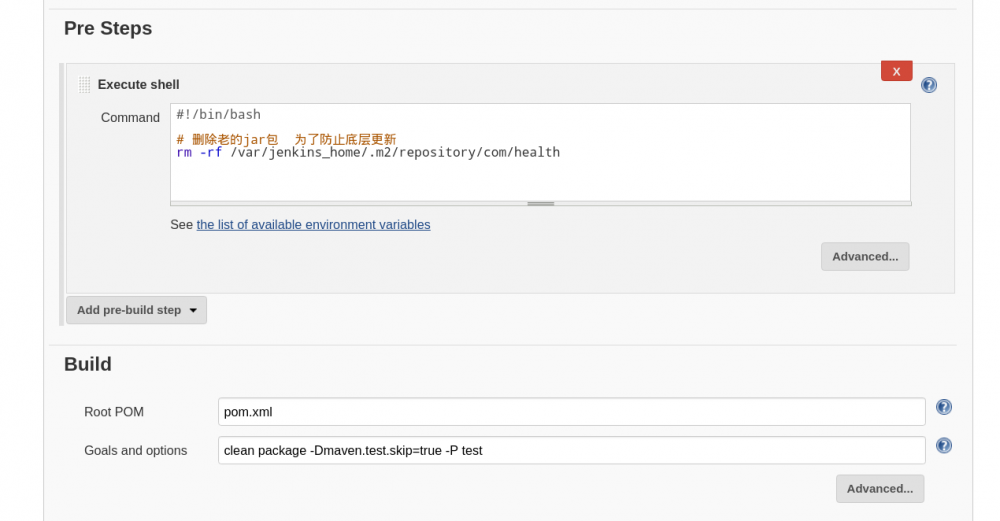This screenshot has width=1000, height=521.
Task: Place cursor on the #!/bin/bash line
Action: (x=219, y=115)
